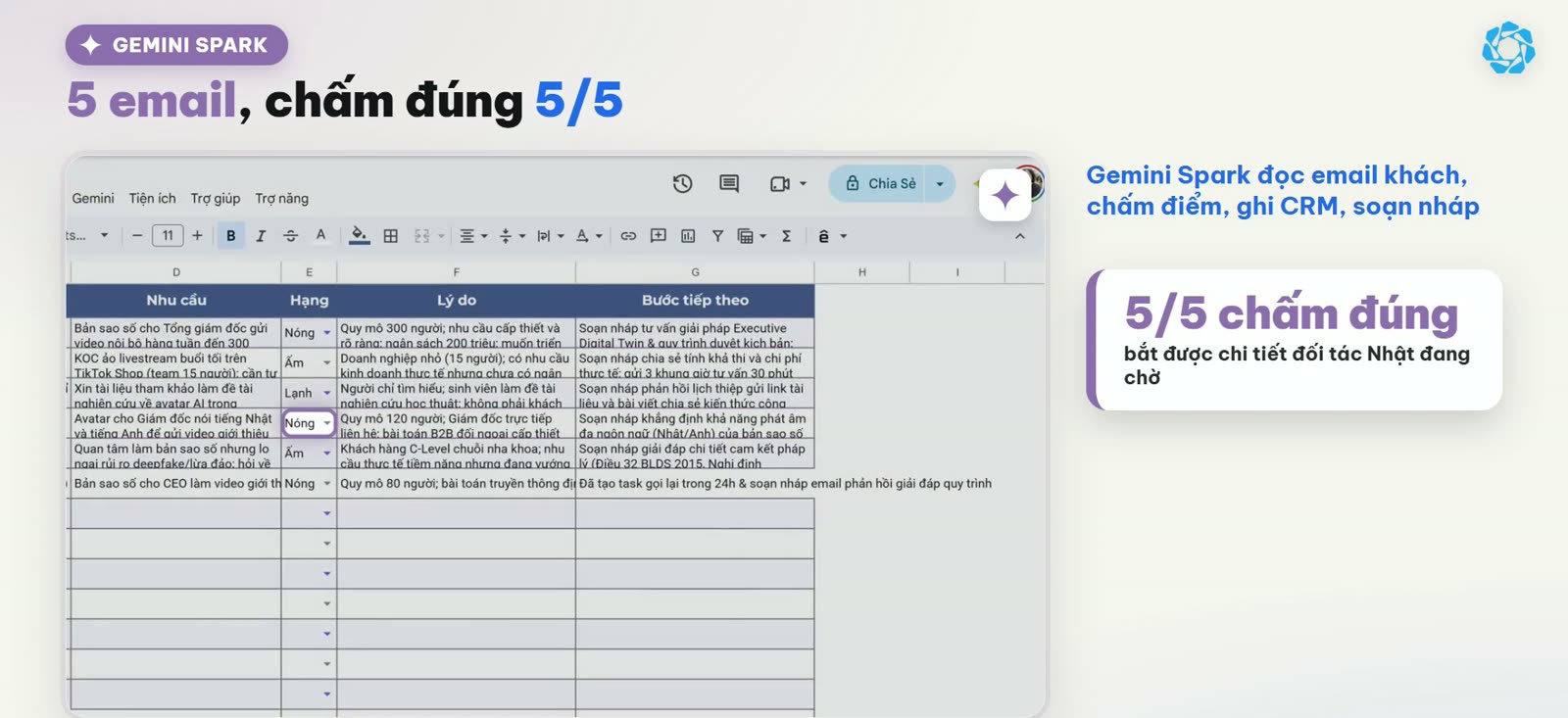Select cell 'Người chỉ tìm hiểu; sinh viên làm đề tài'

pos(456,394)
